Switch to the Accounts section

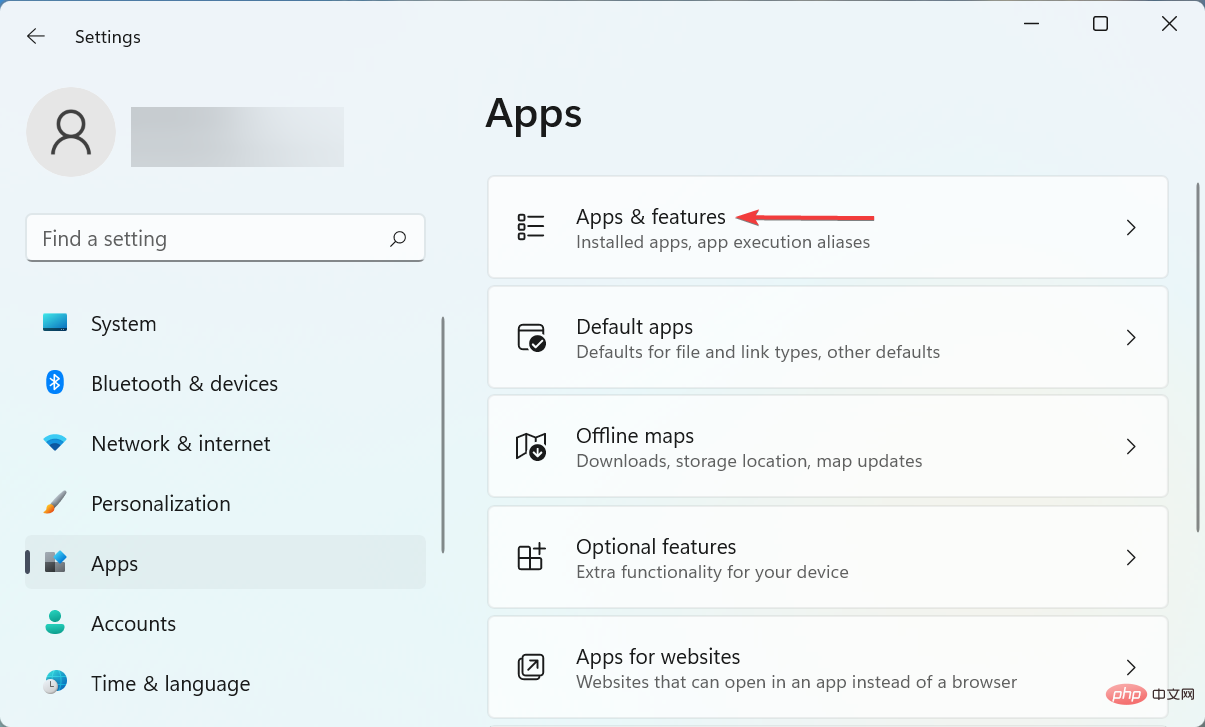[133, 623]
